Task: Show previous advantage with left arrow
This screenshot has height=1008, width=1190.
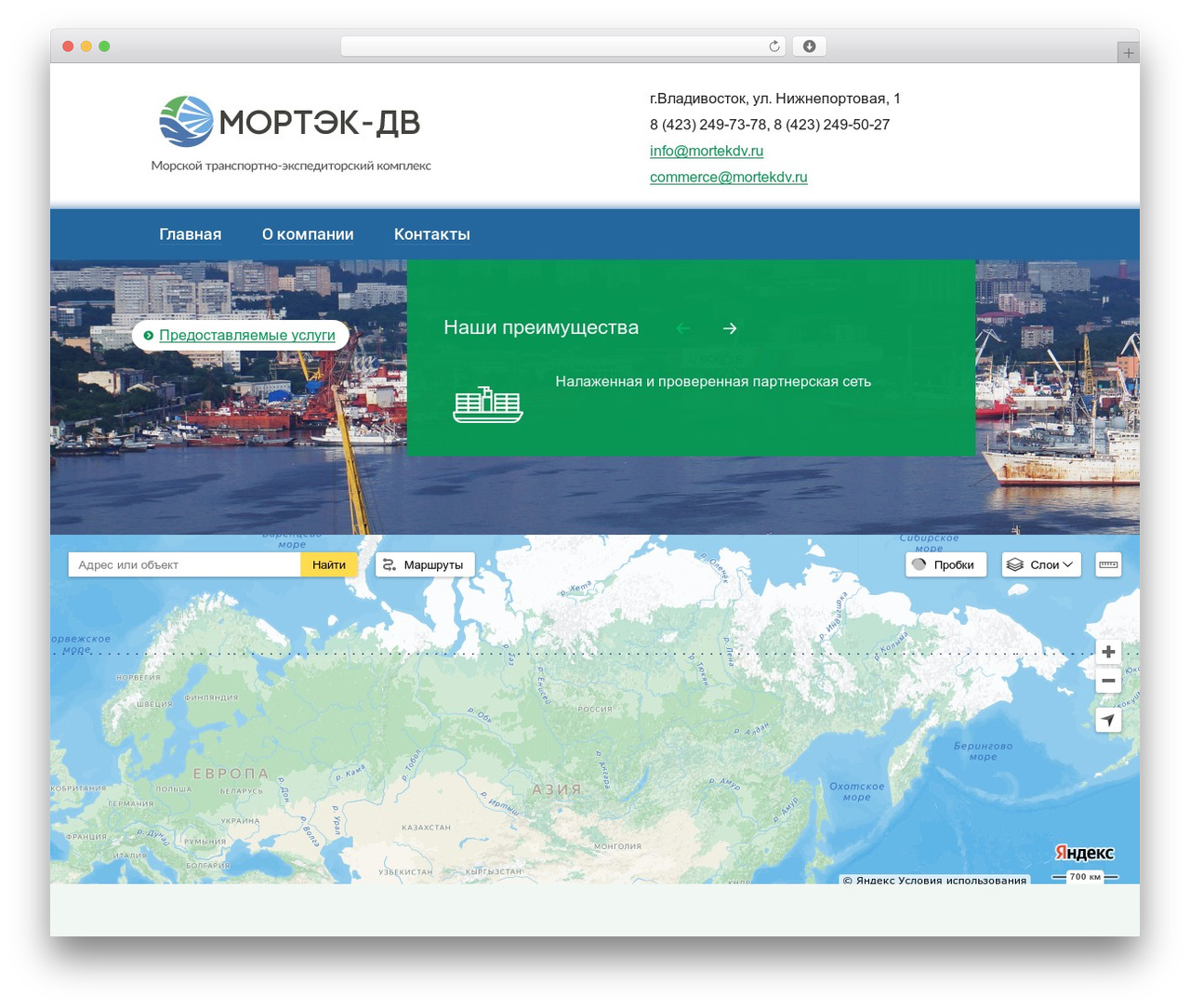Action: (x=683, y=328)
